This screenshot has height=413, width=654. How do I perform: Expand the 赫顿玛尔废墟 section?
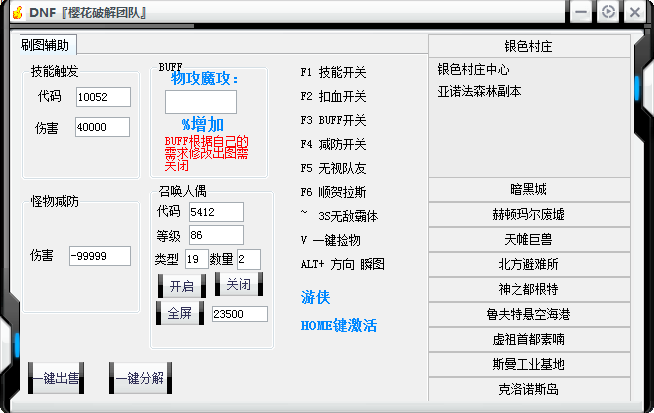tap(529, 214)
